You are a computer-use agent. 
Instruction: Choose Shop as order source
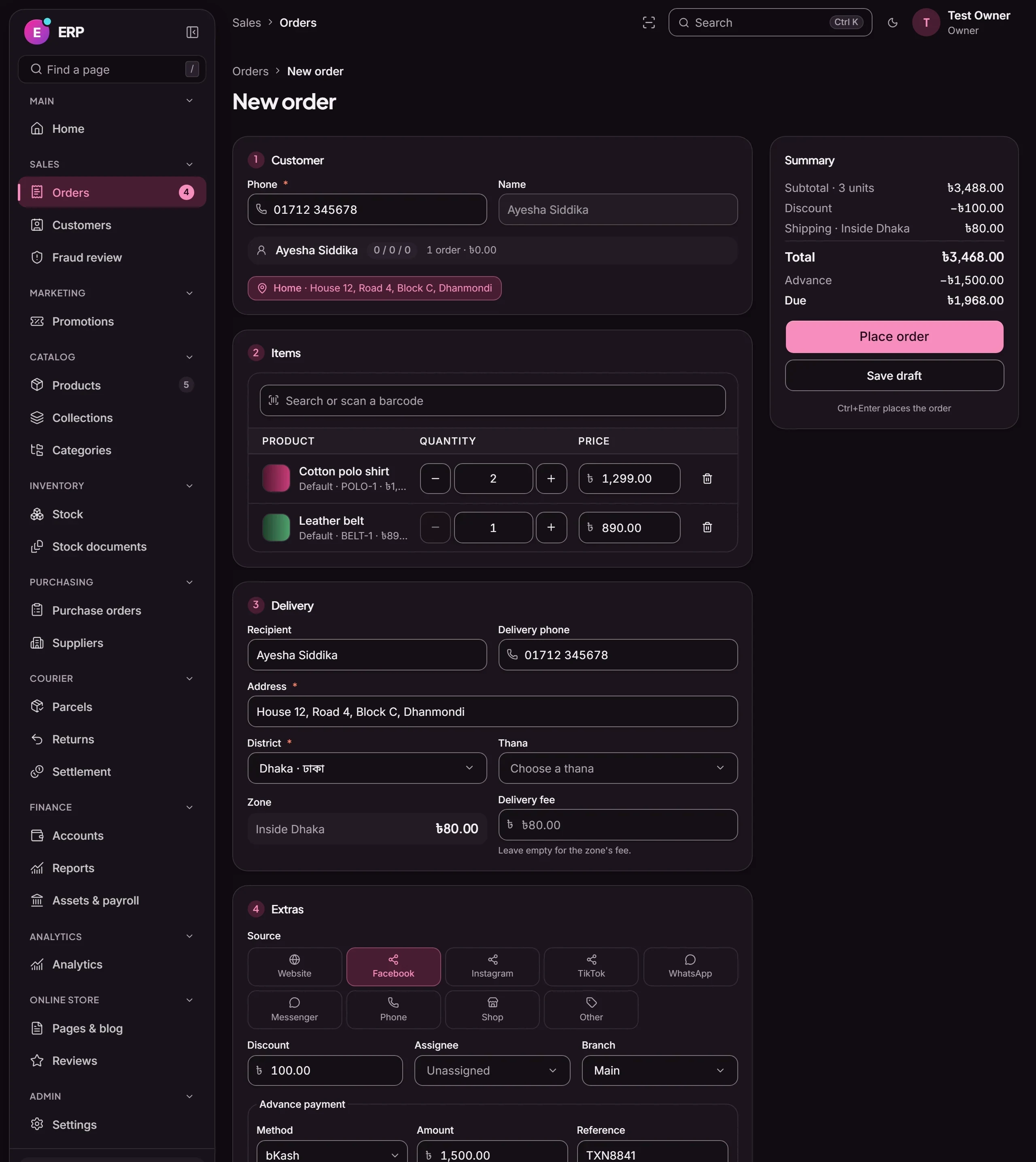[x=493, y=1010]
